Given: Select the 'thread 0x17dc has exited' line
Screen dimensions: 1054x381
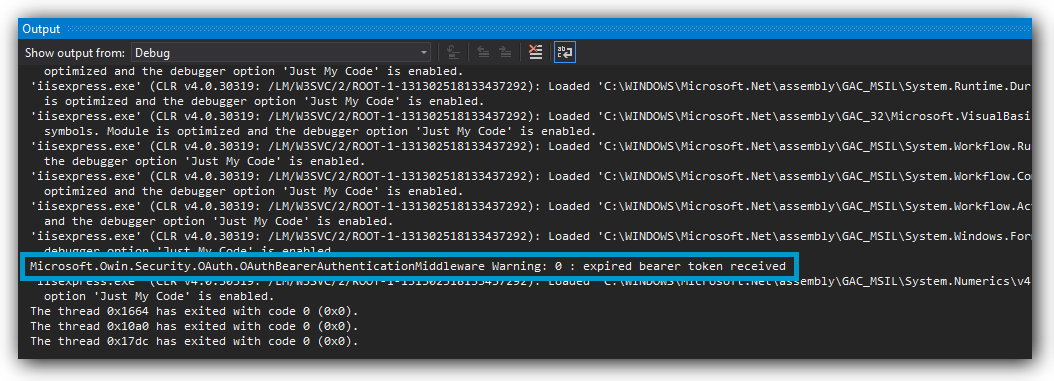Looking at the screenshot, I should [x=194, y=341].
